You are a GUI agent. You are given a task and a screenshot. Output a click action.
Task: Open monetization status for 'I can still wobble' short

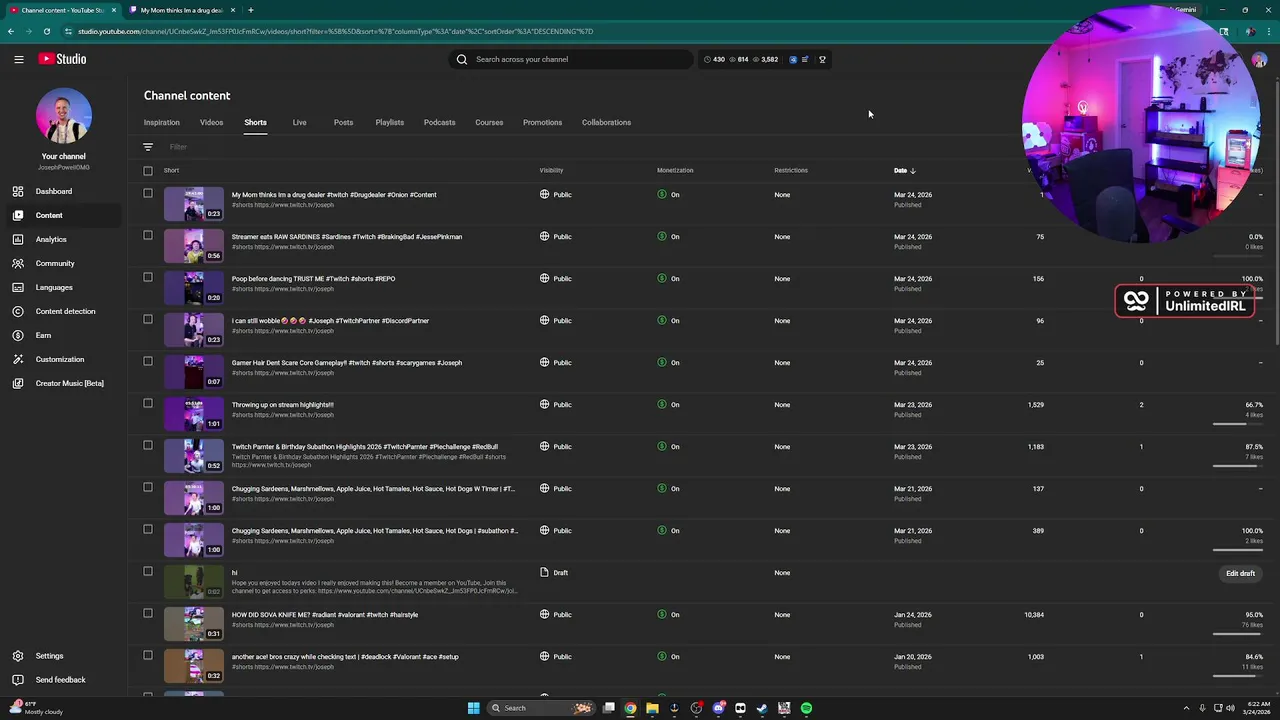pyautogui.click(x=668, y=321)
